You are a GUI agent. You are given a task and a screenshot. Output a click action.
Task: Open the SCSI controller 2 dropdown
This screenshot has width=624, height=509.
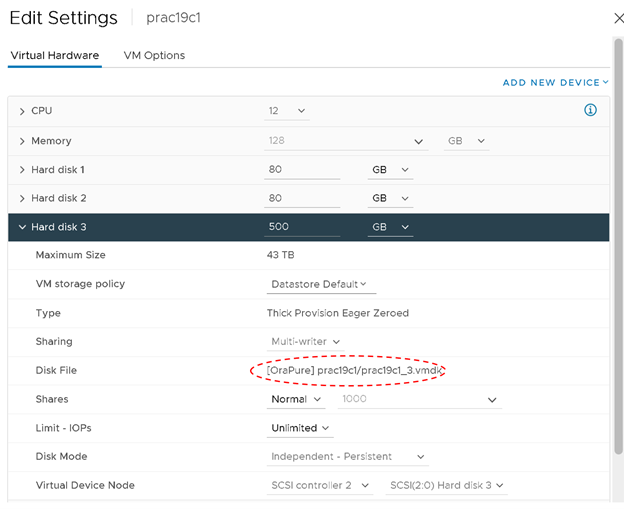[322, 486]
